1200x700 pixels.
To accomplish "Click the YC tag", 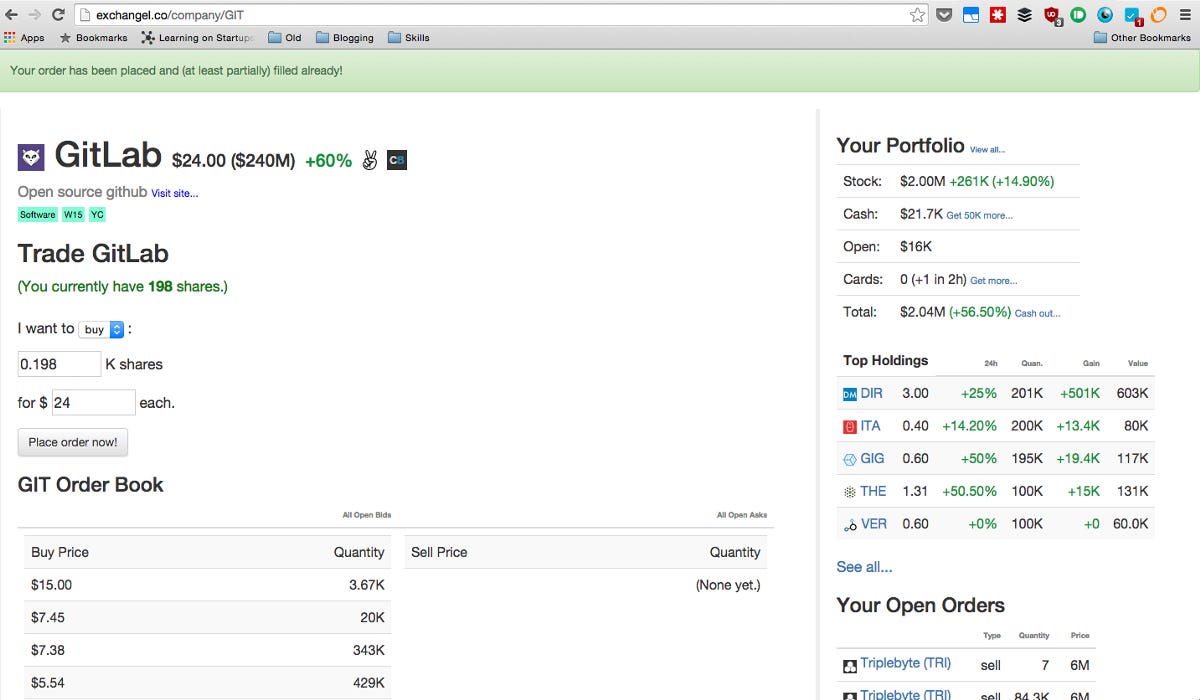I will tap(97, 215).
